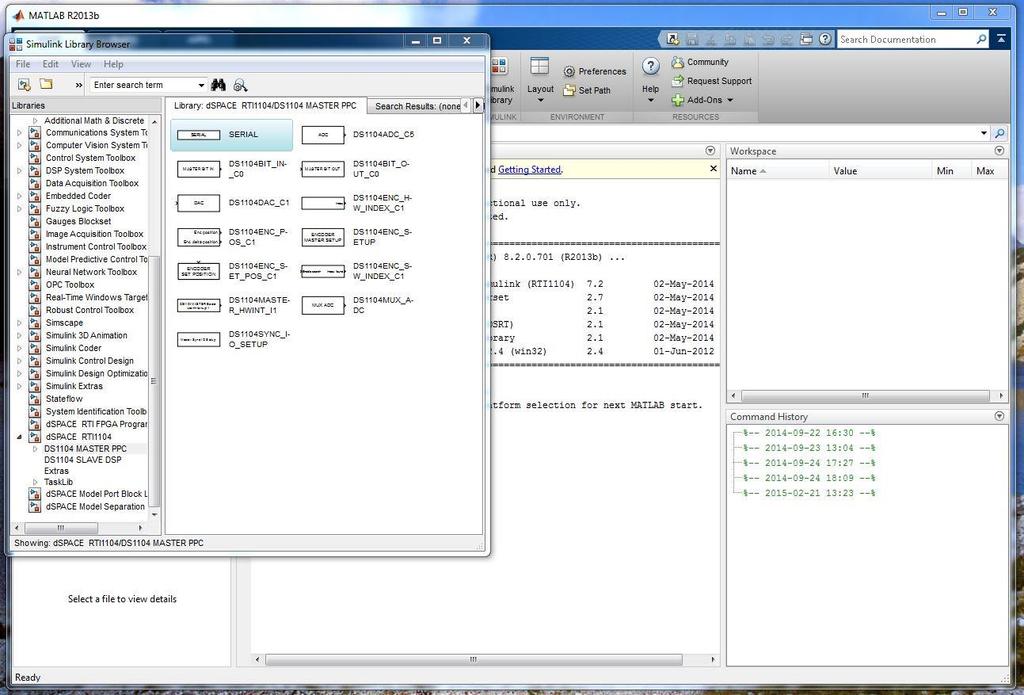
Task: Click the Layout grid icon
Action: [539, 66]
